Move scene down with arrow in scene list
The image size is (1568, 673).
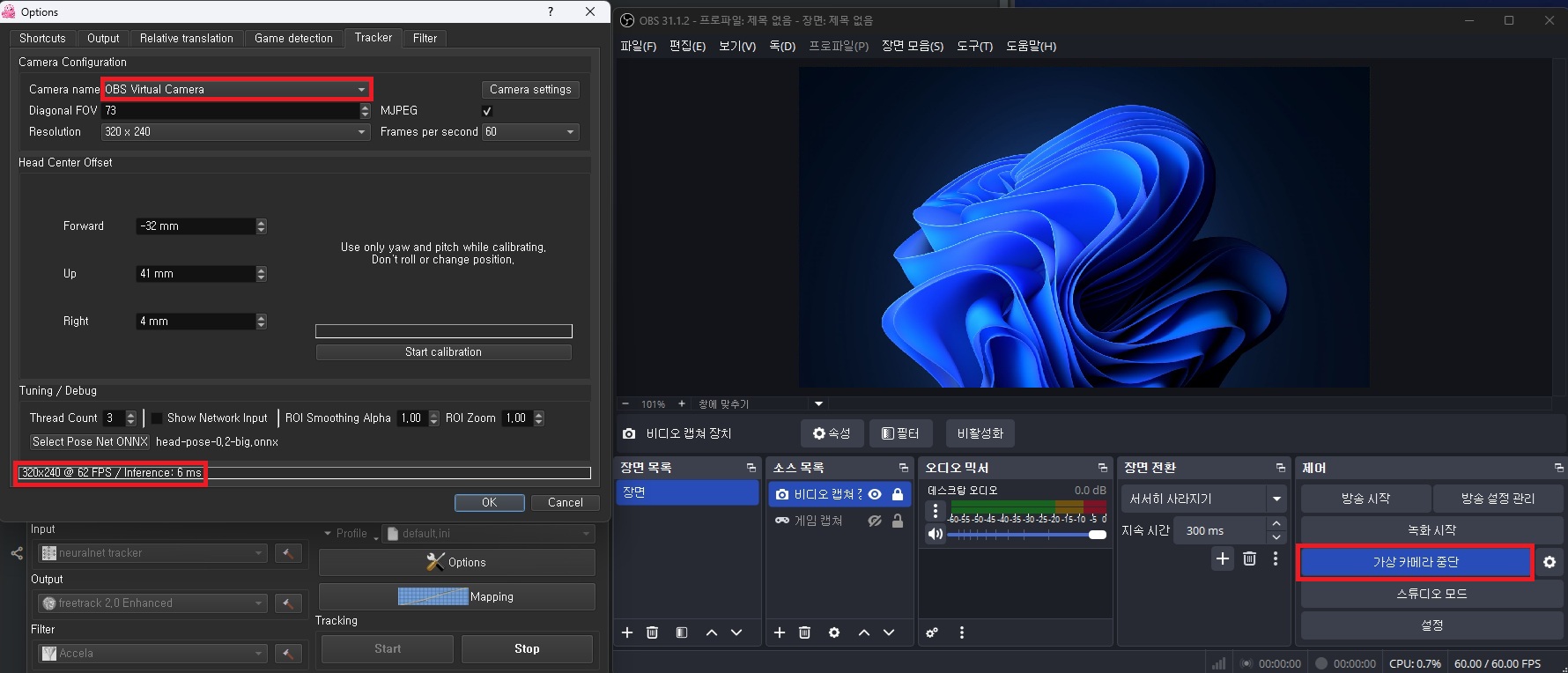[736, 632]
